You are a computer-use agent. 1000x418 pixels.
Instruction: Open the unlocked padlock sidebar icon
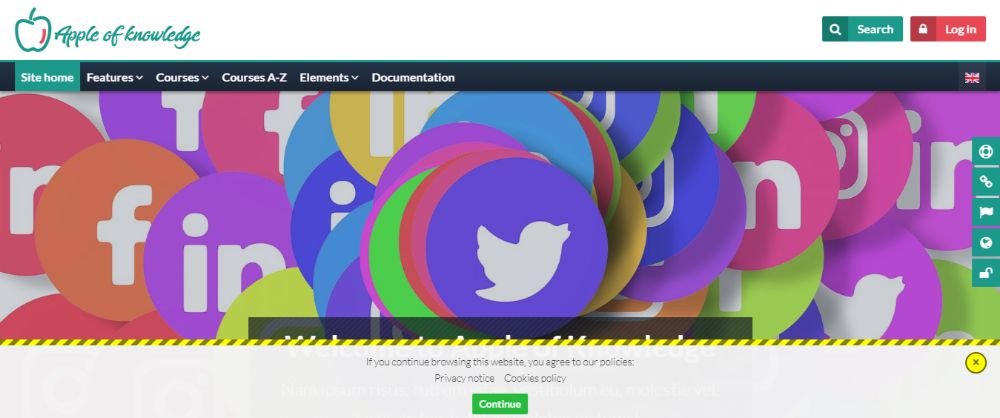point(986,272)
